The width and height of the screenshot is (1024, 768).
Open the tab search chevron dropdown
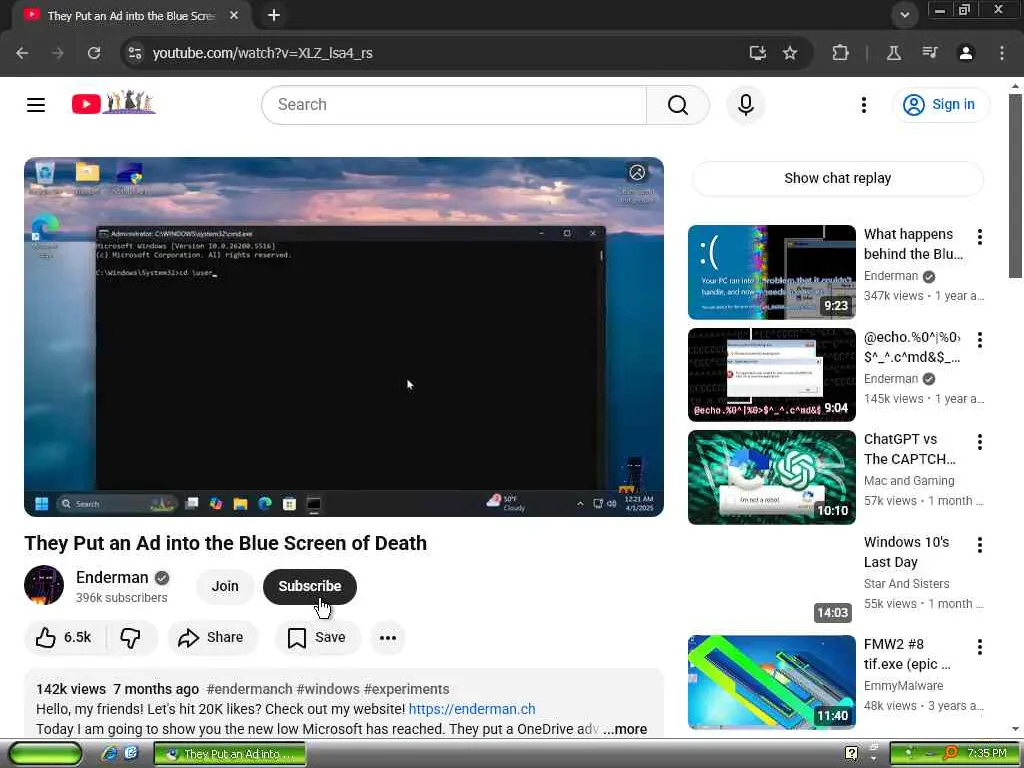904,15
